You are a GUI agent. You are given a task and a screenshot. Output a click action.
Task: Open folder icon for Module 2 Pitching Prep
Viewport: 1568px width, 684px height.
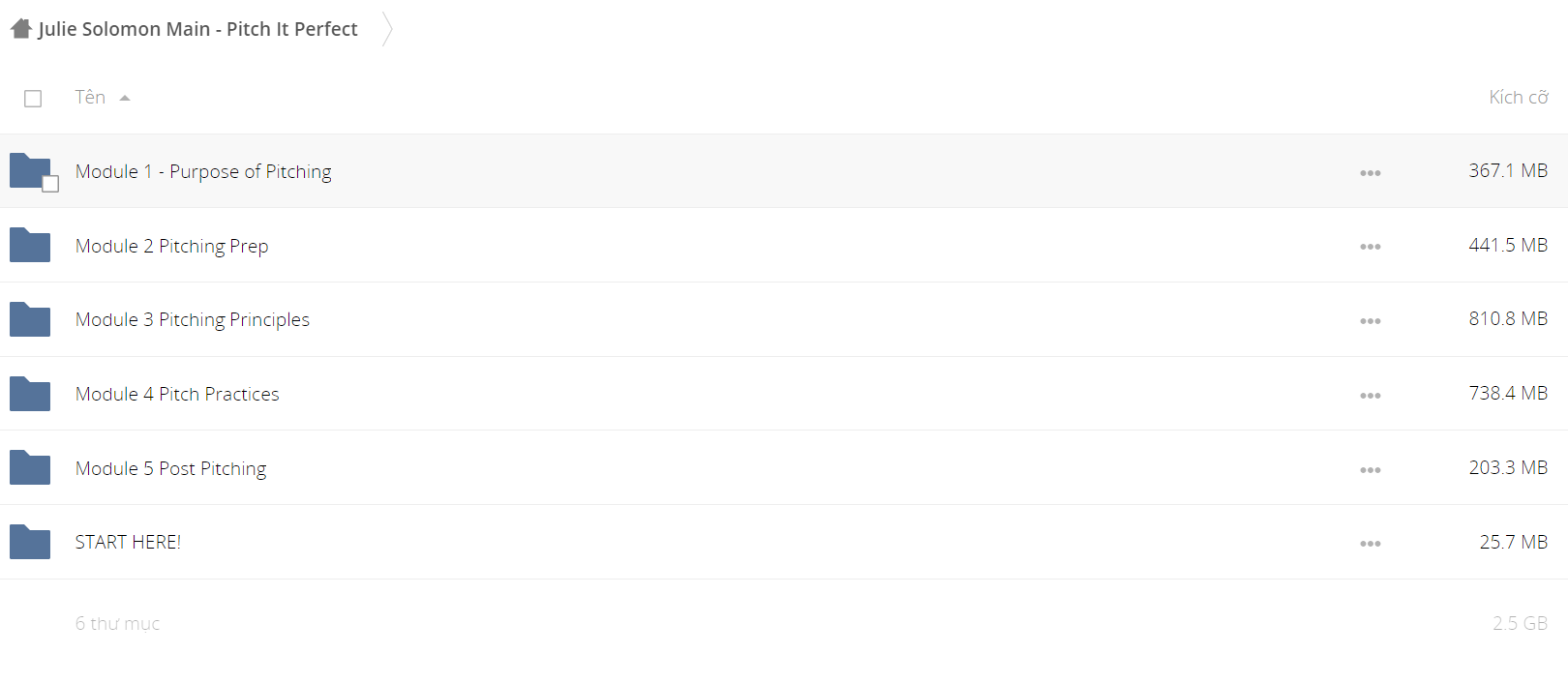pos(30,246)
